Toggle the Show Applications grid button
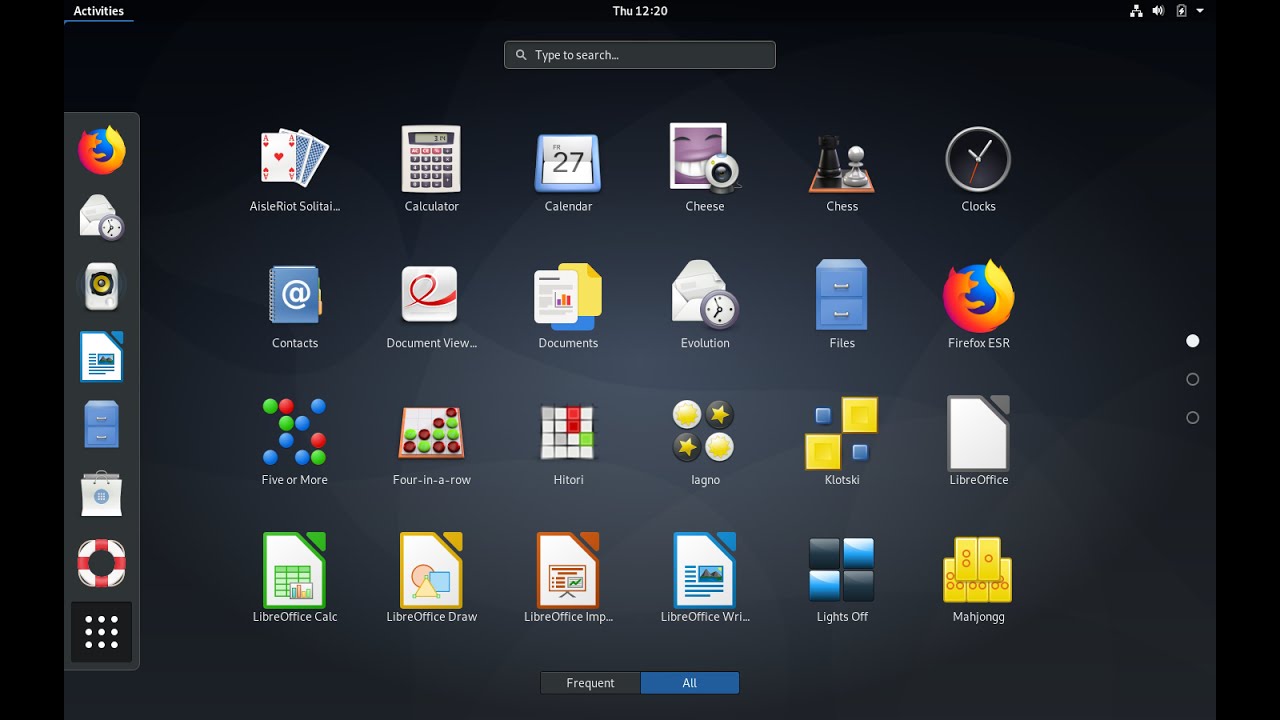 click(102, 632)
